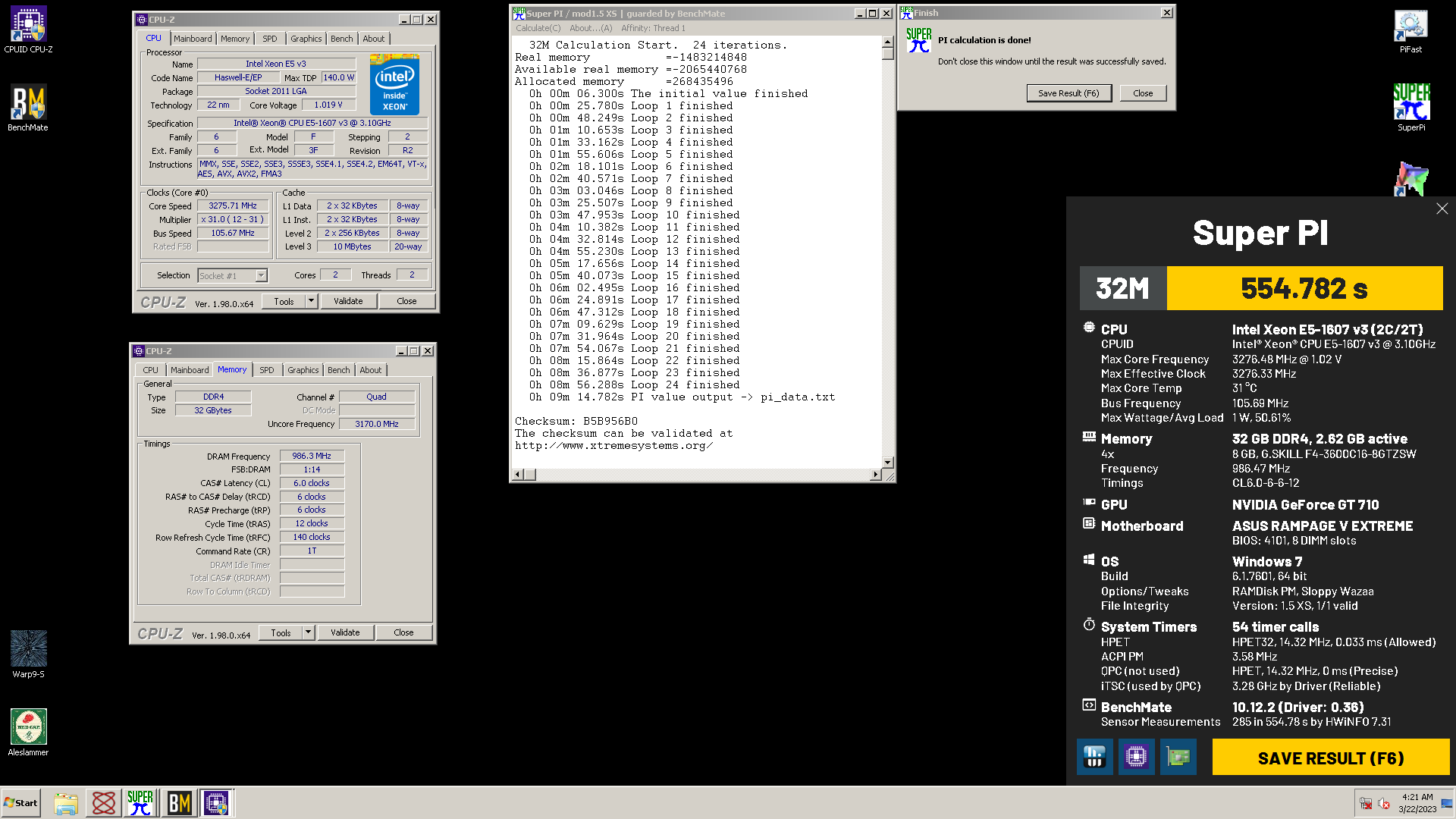This screenshot has width=1456, height=819.
Task: Click the DRAM Frequency value field
Action: (x=312, y=457)
